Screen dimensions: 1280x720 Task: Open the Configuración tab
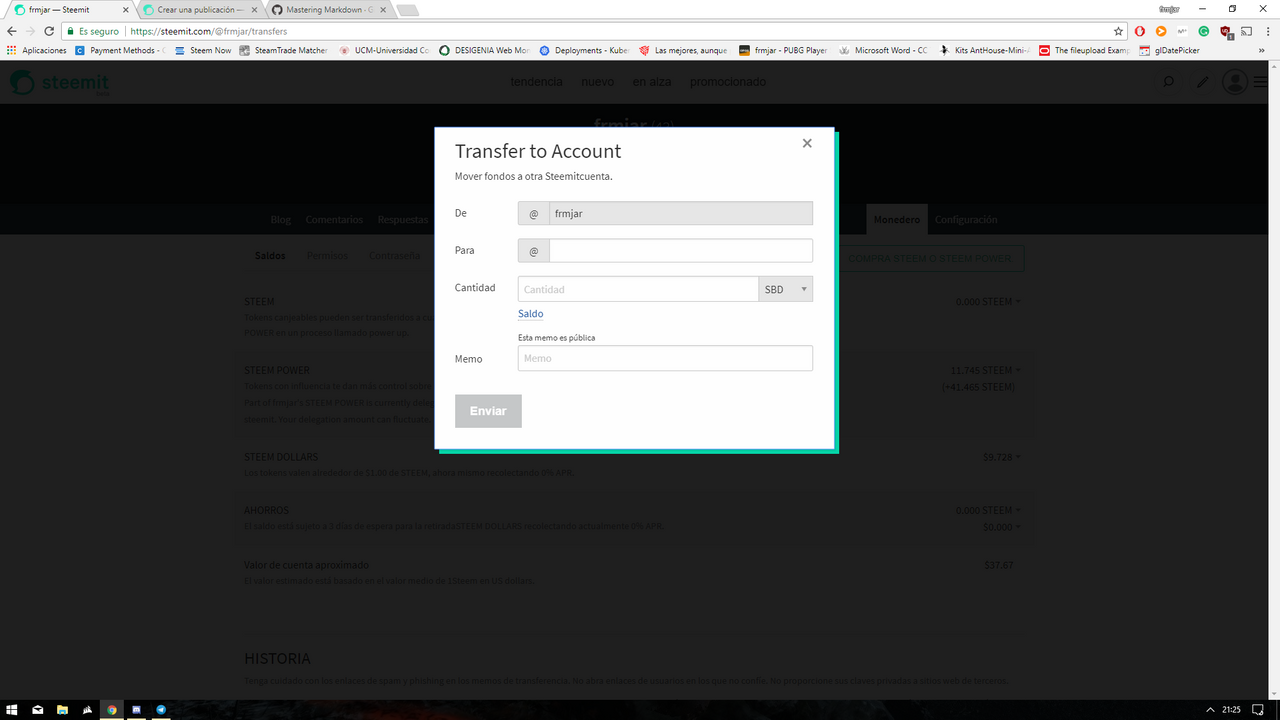tap(966, 220)
